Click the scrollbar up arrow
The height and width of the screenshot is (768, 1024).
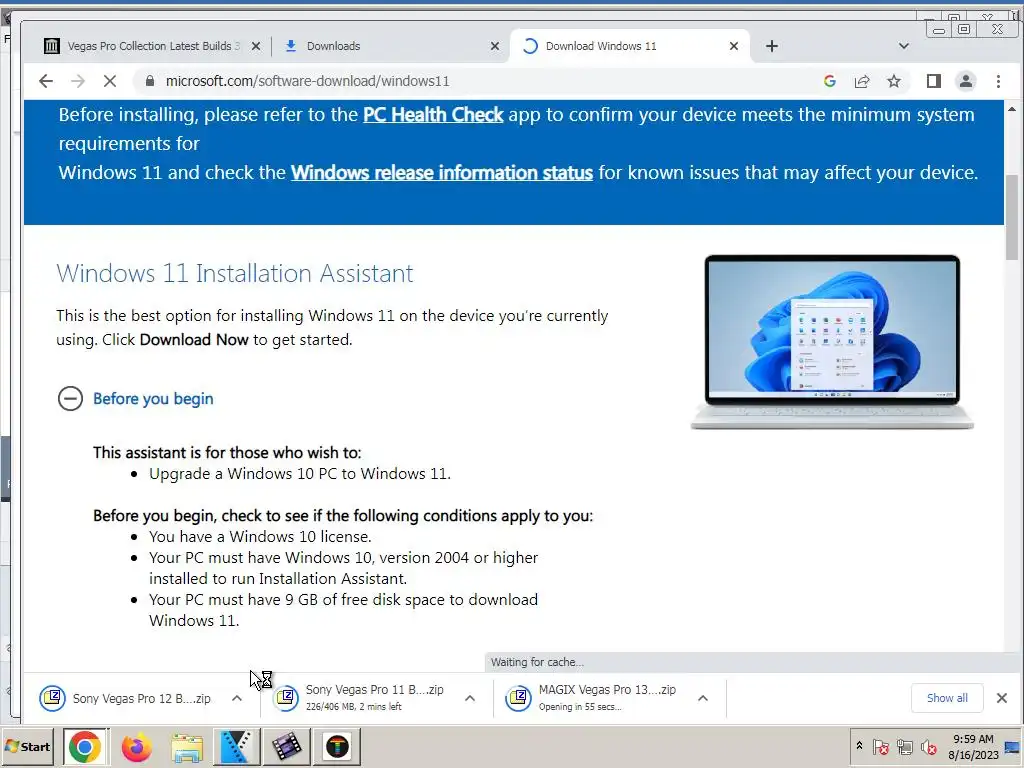[1012, 108]
